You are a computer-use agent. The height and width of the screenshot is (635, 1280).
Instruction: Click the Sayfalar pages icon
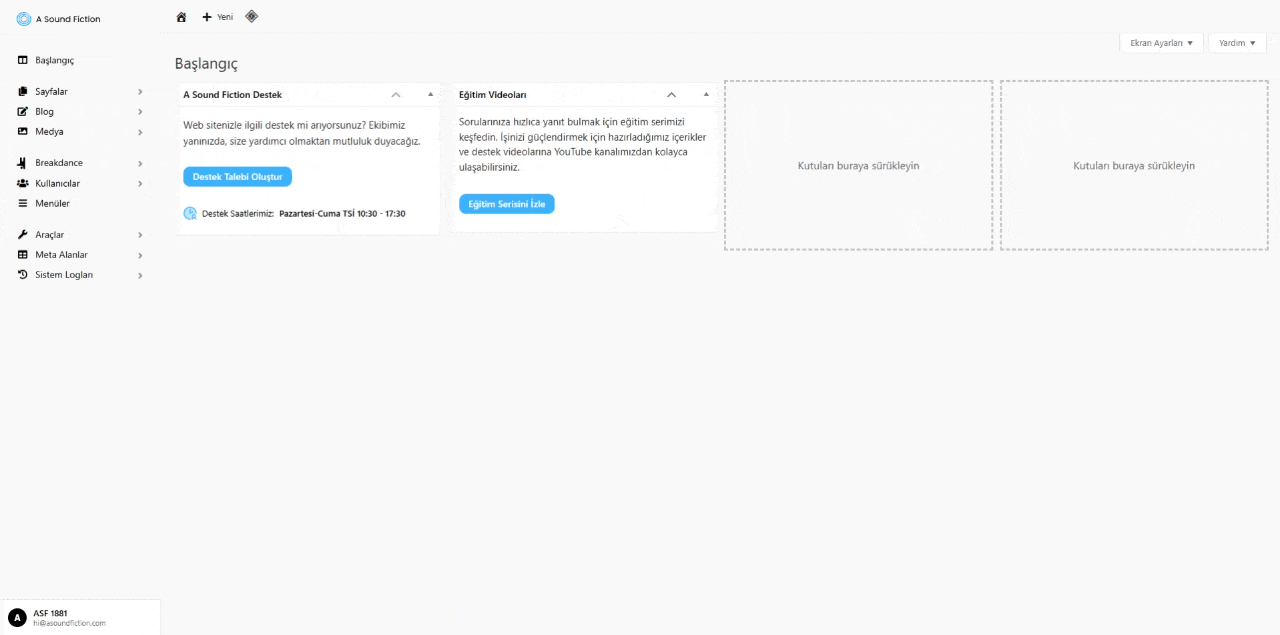(x=22, y=91)
